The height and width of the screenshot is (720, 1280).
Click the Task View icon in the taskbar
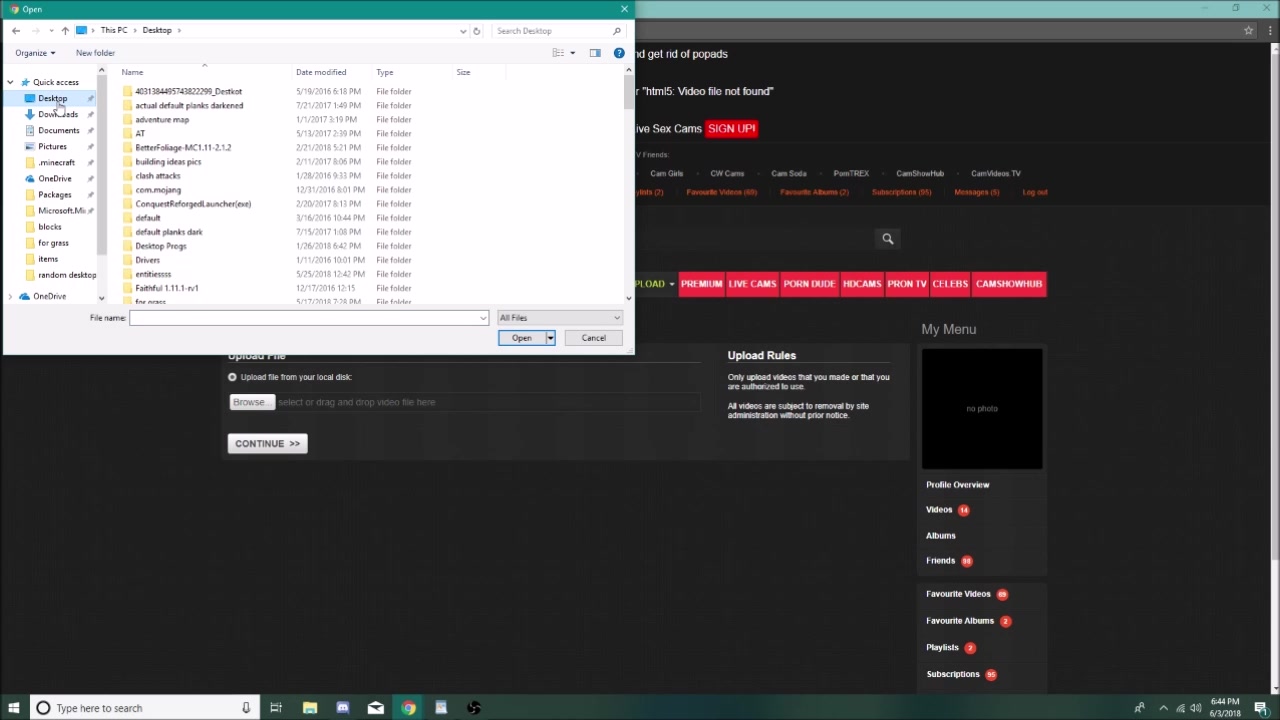276,708
